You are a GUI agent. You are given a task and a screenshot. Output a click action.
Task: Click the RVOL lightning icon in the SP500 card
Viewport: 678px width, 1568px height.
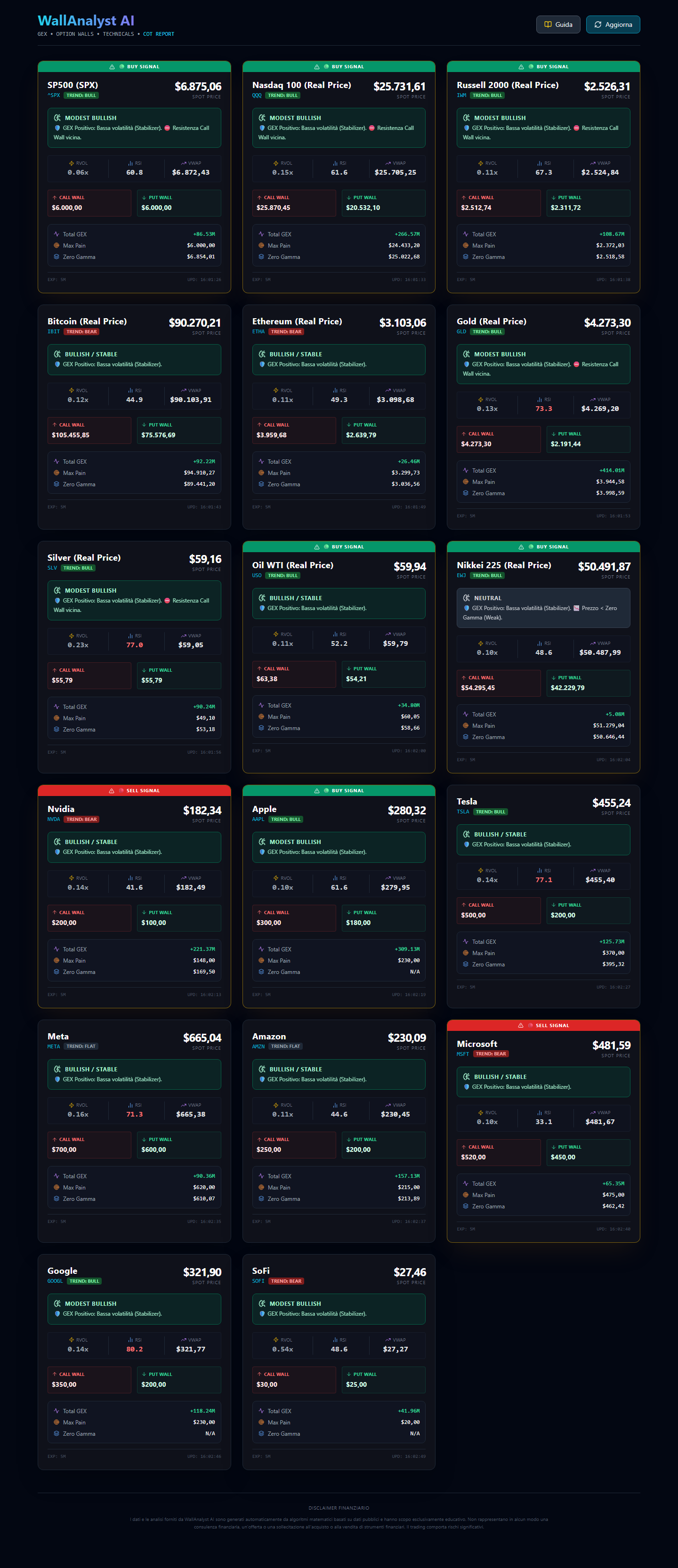pos(71,163)
